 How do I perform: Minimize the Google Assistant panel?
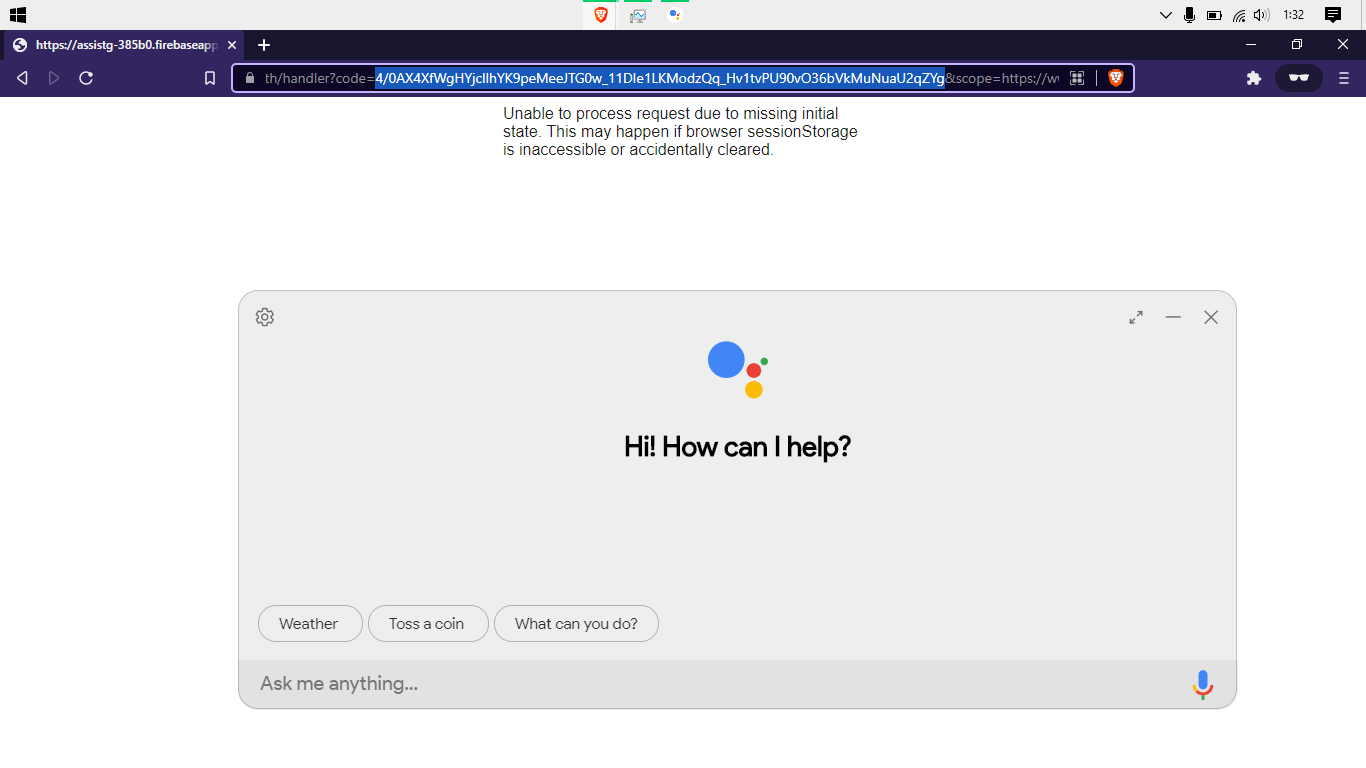click(x=1173, y=317)
